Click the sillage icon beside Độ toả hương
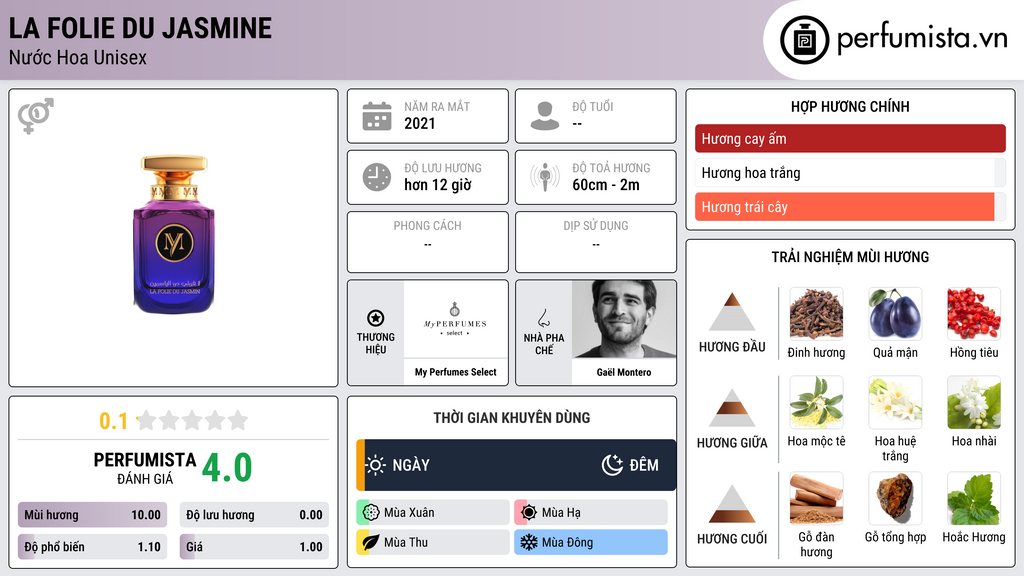 (545, 177)
